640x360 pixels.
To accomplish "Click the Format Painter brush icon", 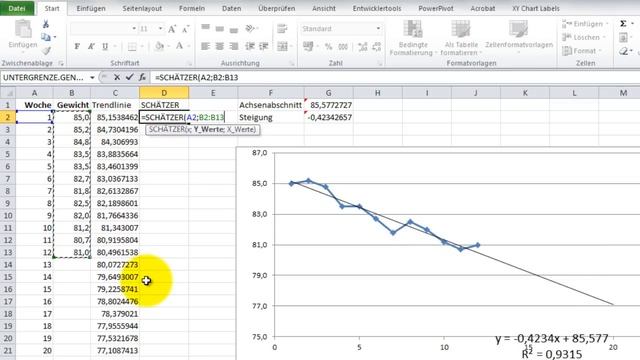I will click(46, 51).
